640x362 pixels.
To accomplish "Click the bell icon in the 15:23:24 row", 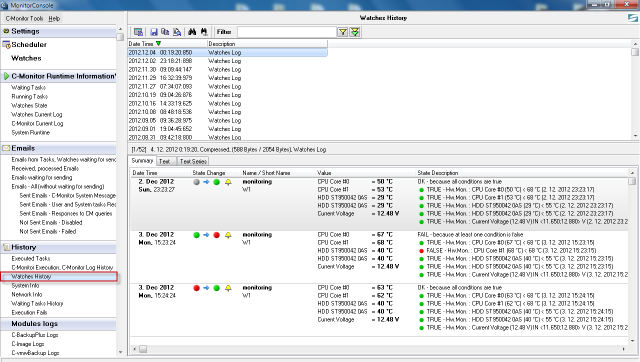I will [x=228, y=235].
